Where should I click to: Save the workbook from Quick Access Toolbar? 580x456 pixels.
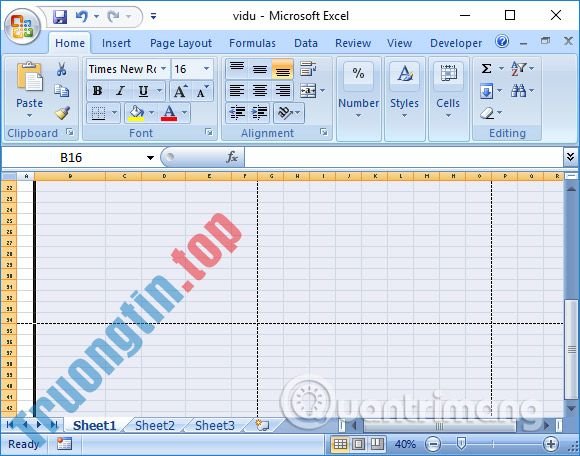click(60, 17)
